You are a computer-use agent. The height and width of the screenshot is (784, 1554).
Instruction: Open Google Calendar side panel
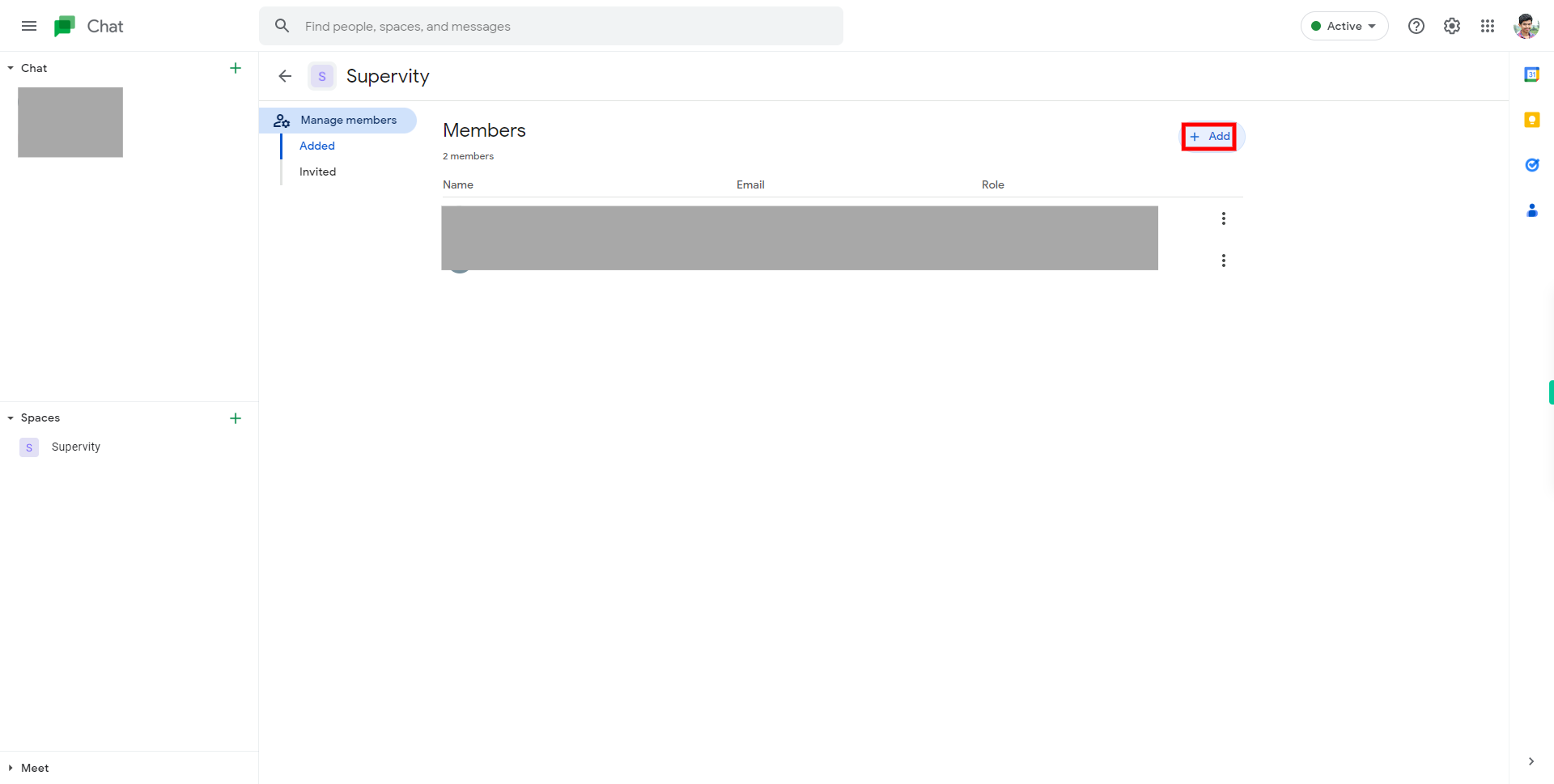(x=1532, y=74)
